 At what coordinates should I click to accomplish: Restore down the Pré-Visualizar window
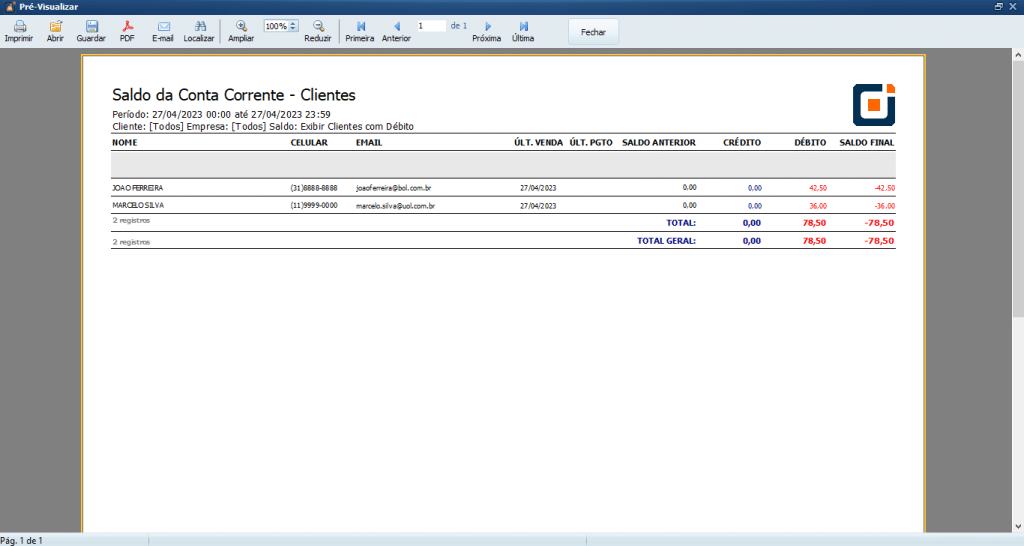click(x=998, y=6)
